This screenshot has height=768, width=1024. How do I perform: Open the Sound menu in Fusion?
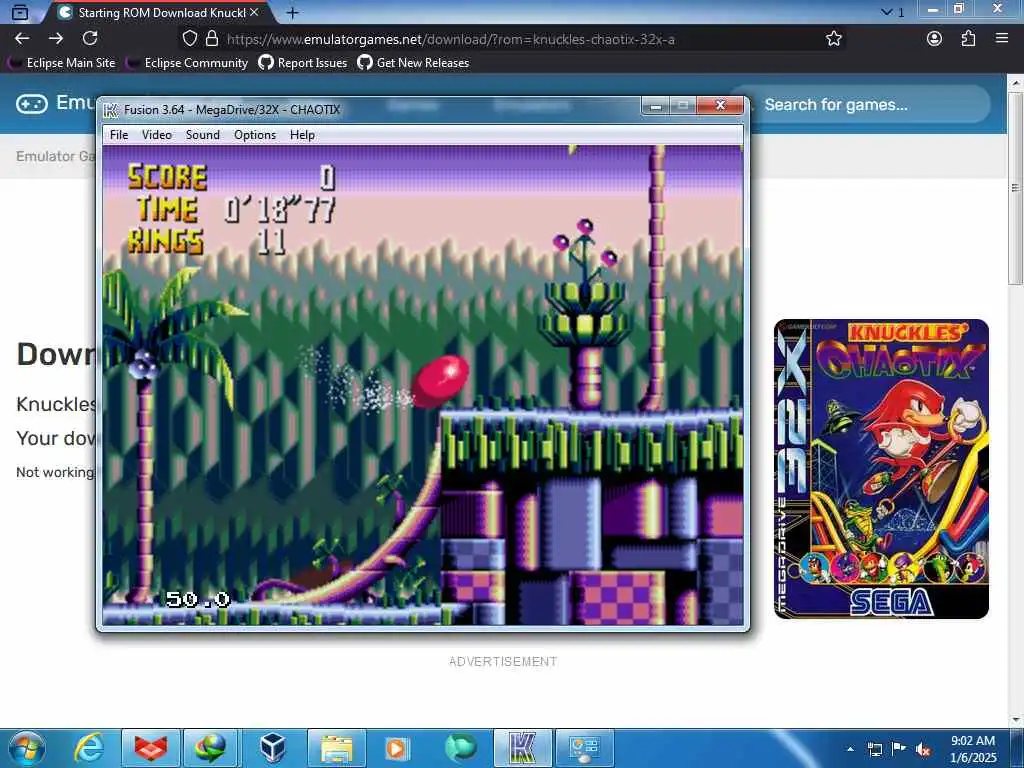pos(202,135)
